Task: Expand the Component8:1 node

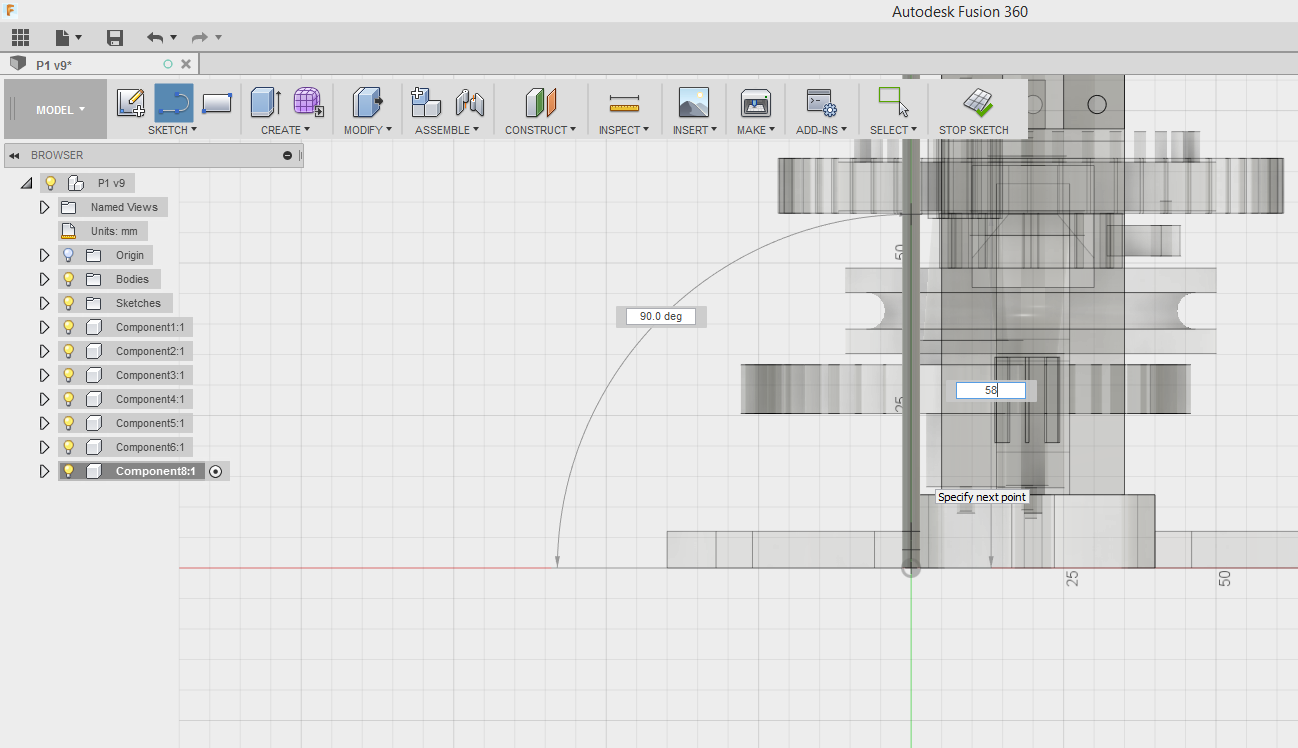Action: click(x=44, y=471)
